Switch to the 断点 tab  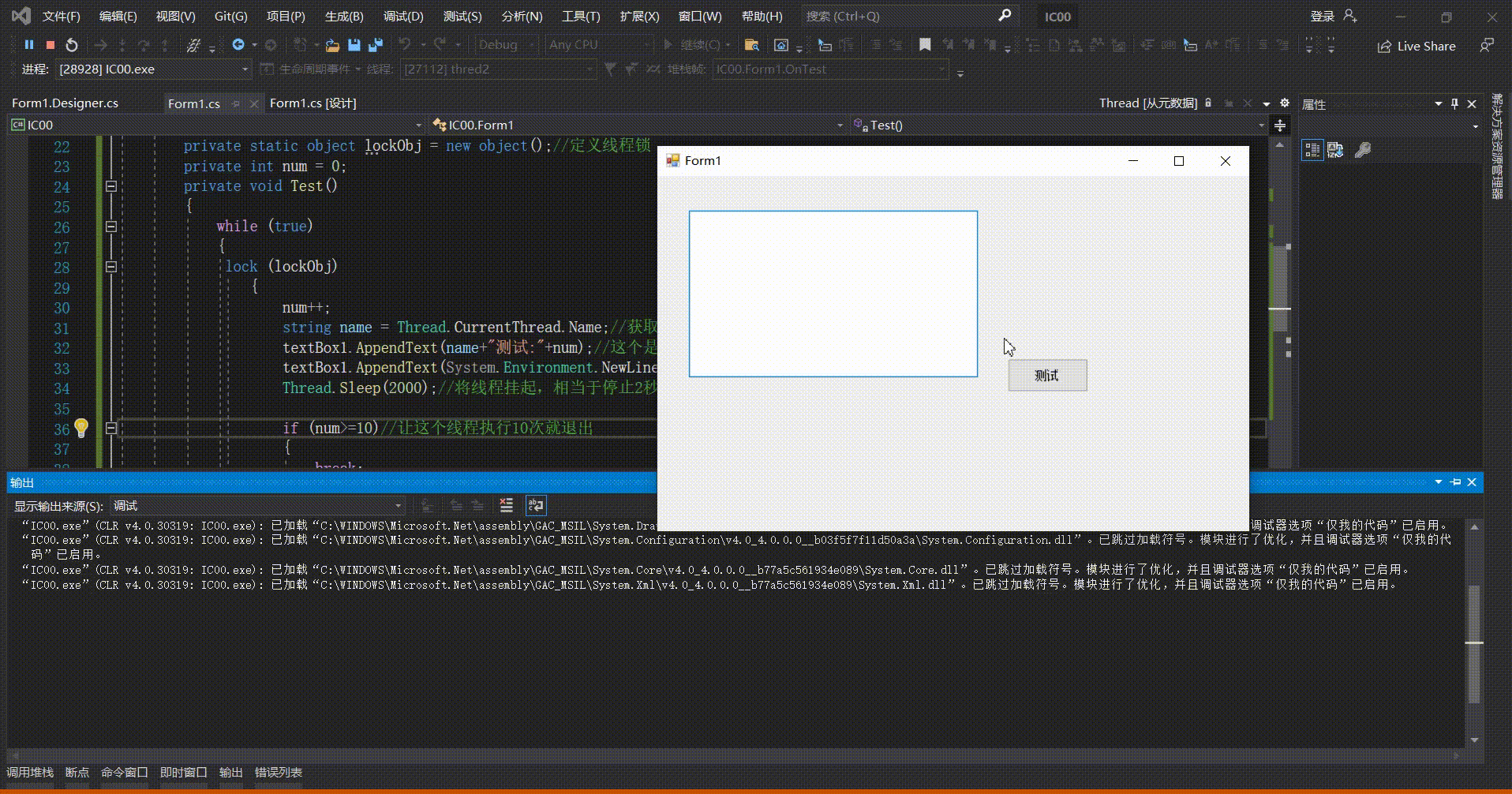tap(77, 773)
